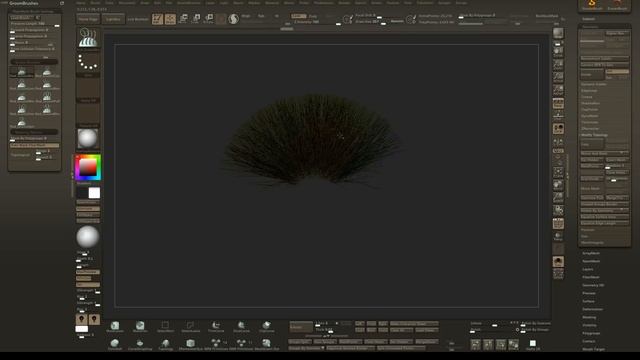
Task: Click the first GroomBrush tool icon top right
Action: (591, 5)
